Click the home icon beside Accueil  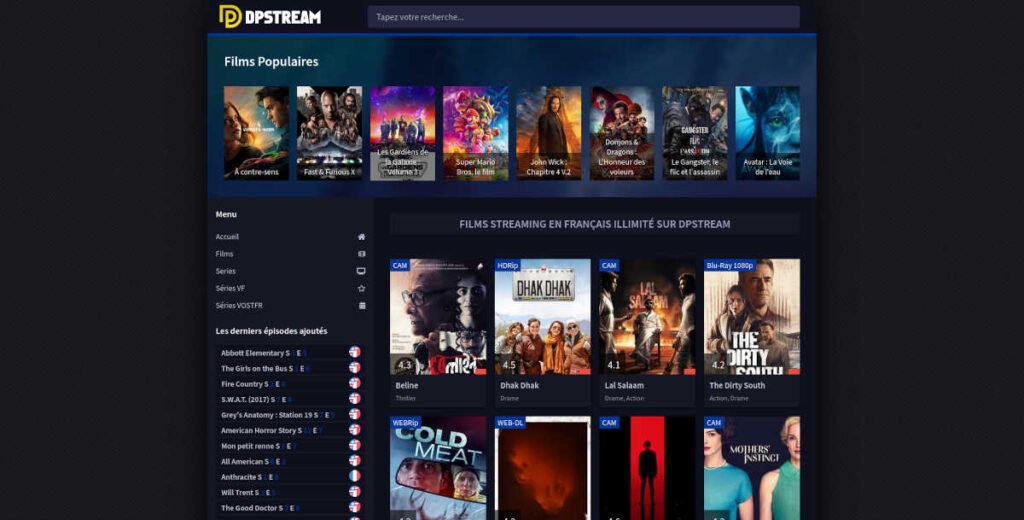361,236
